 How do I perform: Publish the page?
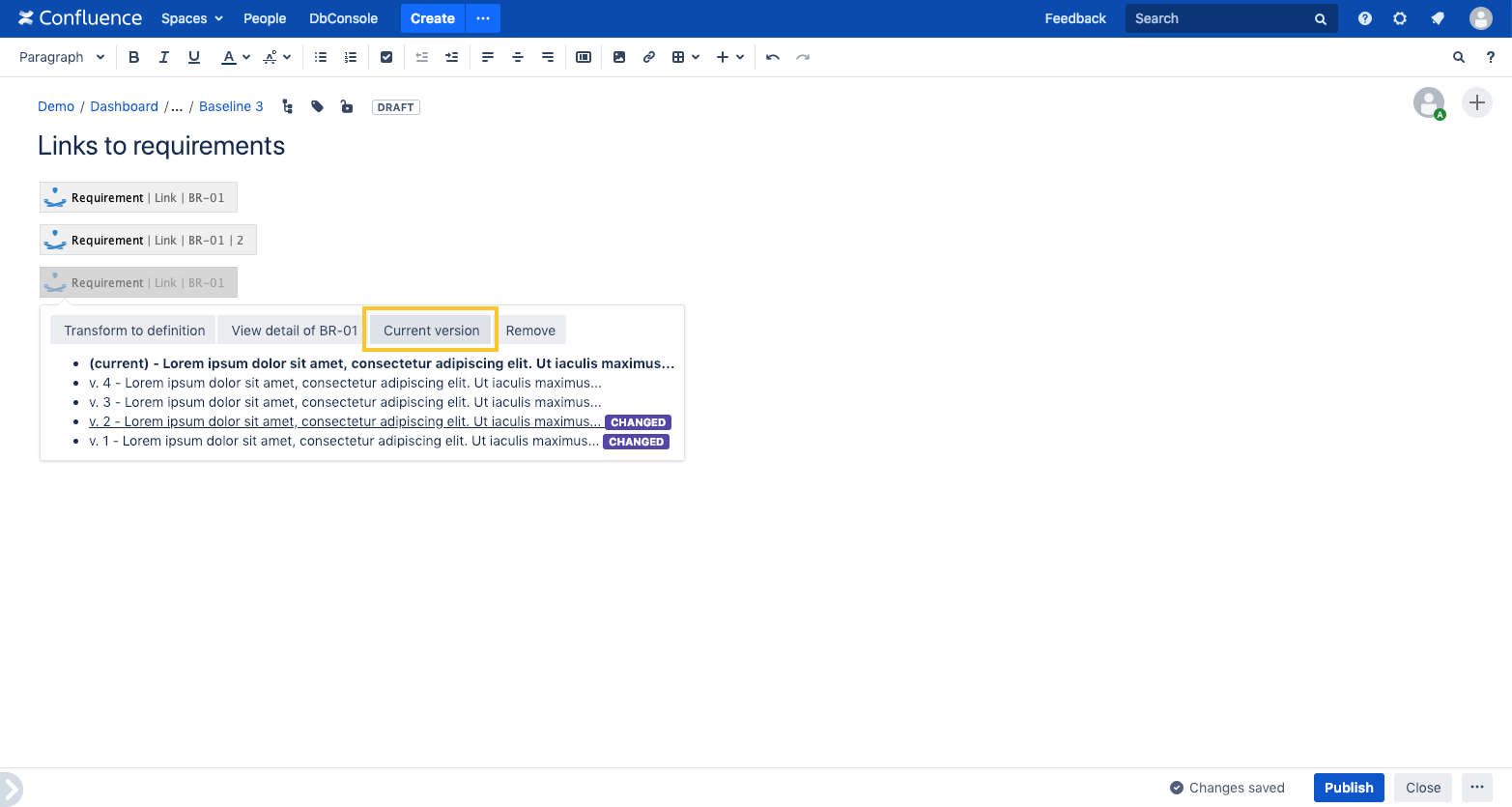pyautogui.click(x=1348, y=788)
